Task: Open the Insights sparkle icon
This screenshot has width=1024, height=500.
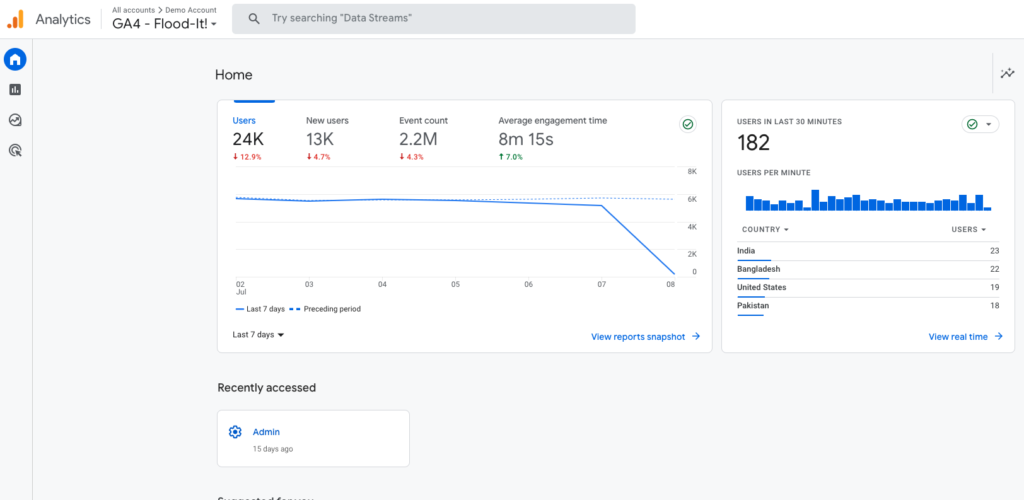Action: [1008, 73]
